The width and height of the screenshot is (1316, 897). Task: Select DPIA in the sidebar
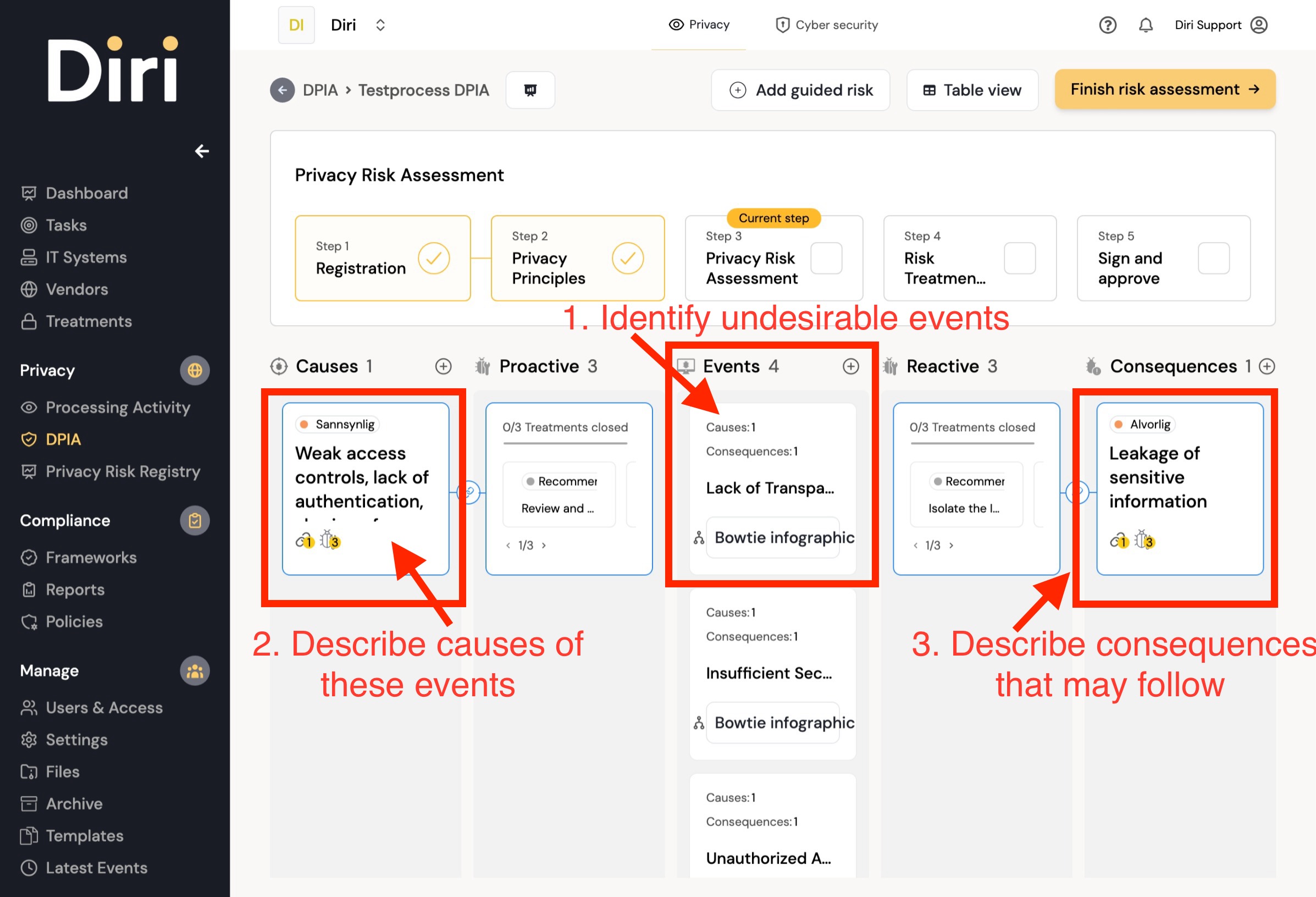tap(51, 440)
